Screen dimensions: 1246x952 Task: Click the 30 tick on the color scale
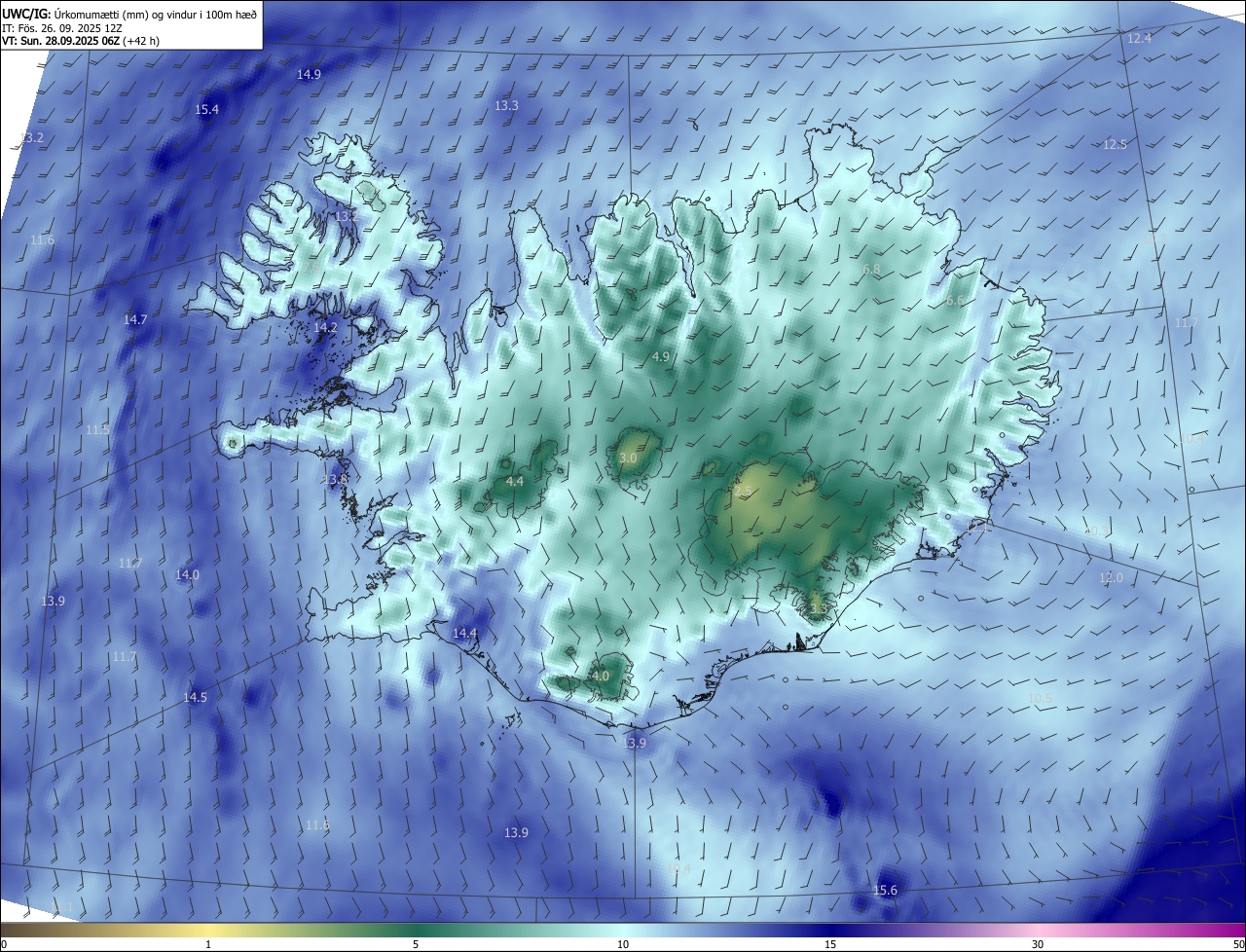click(x=1038, y=944)
